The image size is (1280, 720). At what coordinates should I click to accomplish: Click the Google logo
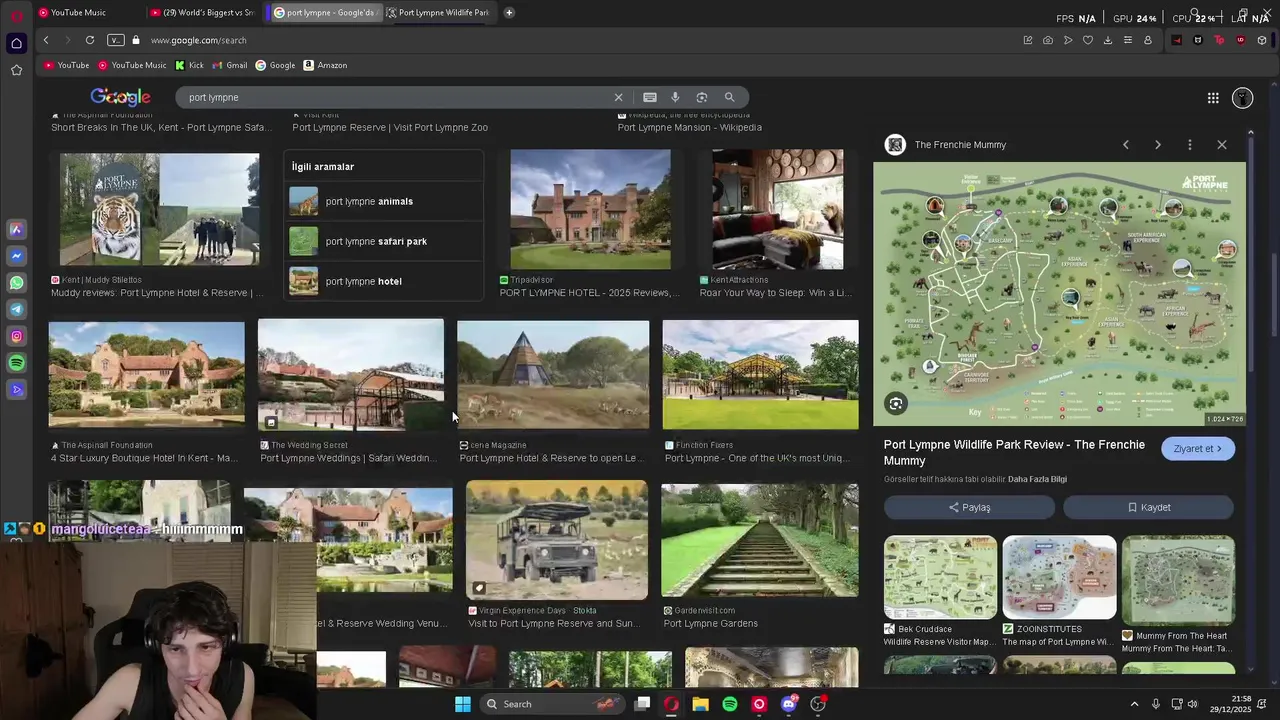(120, 97)
